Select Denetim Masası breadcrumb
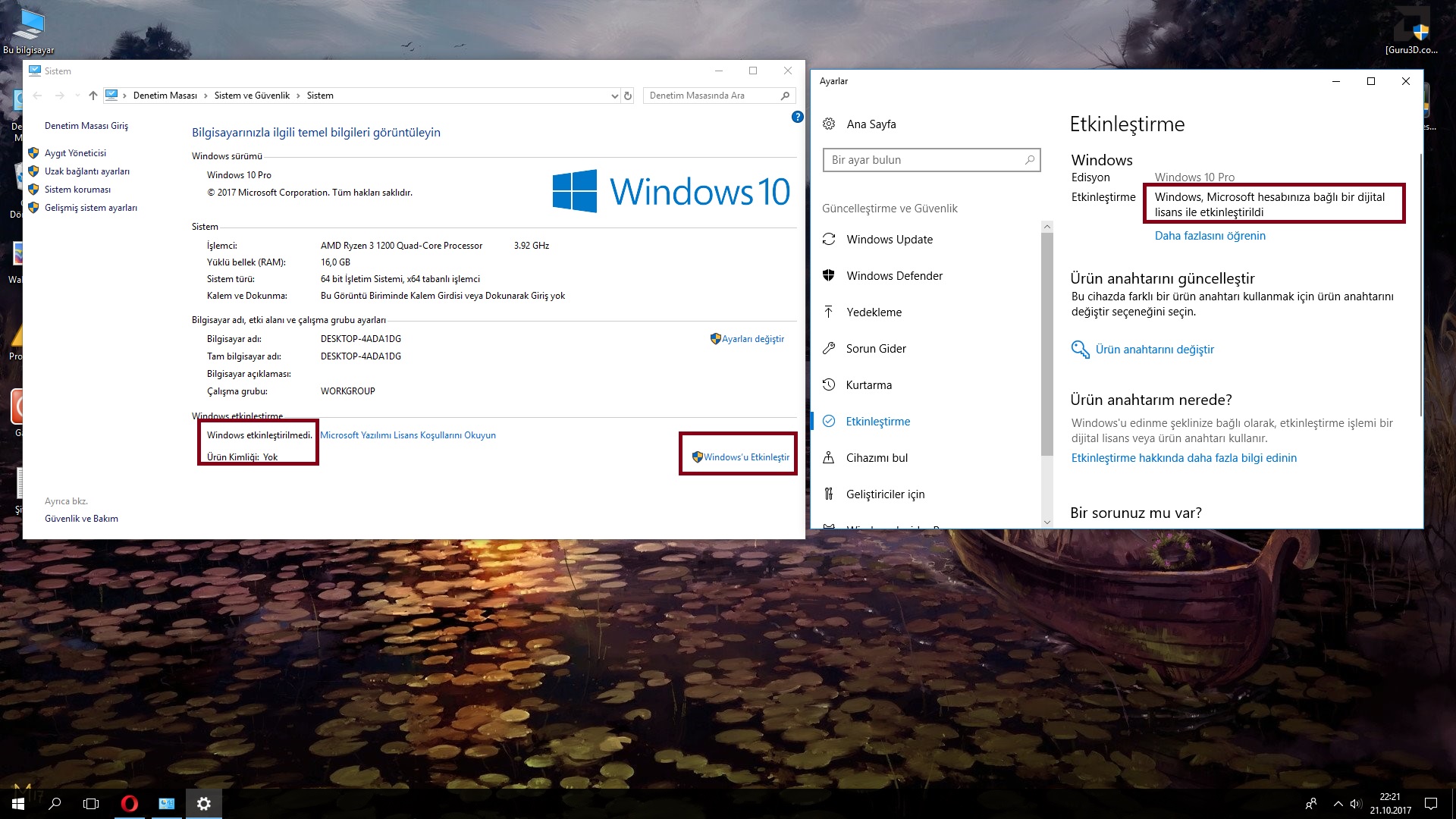The height and width of the screenshot is (819, 1456). pos(165,96)
